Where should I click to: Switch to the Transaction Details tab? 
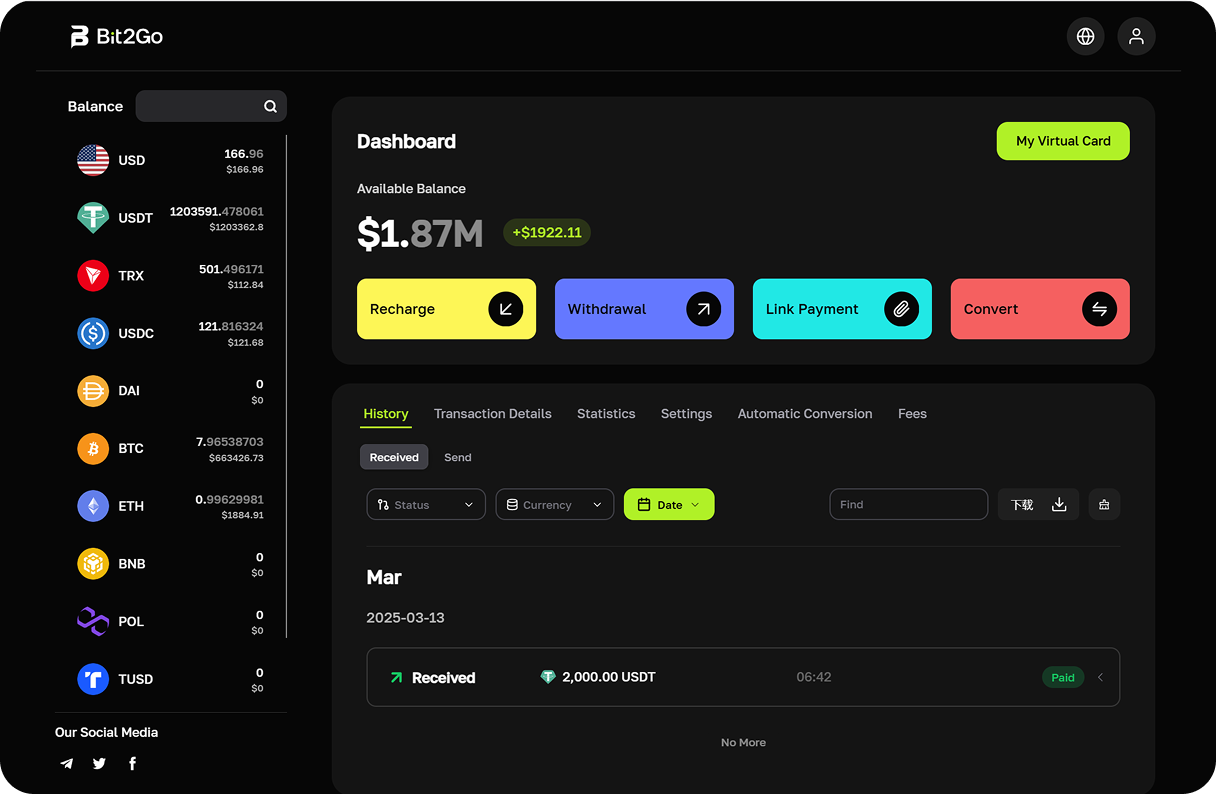pos(493,414)
